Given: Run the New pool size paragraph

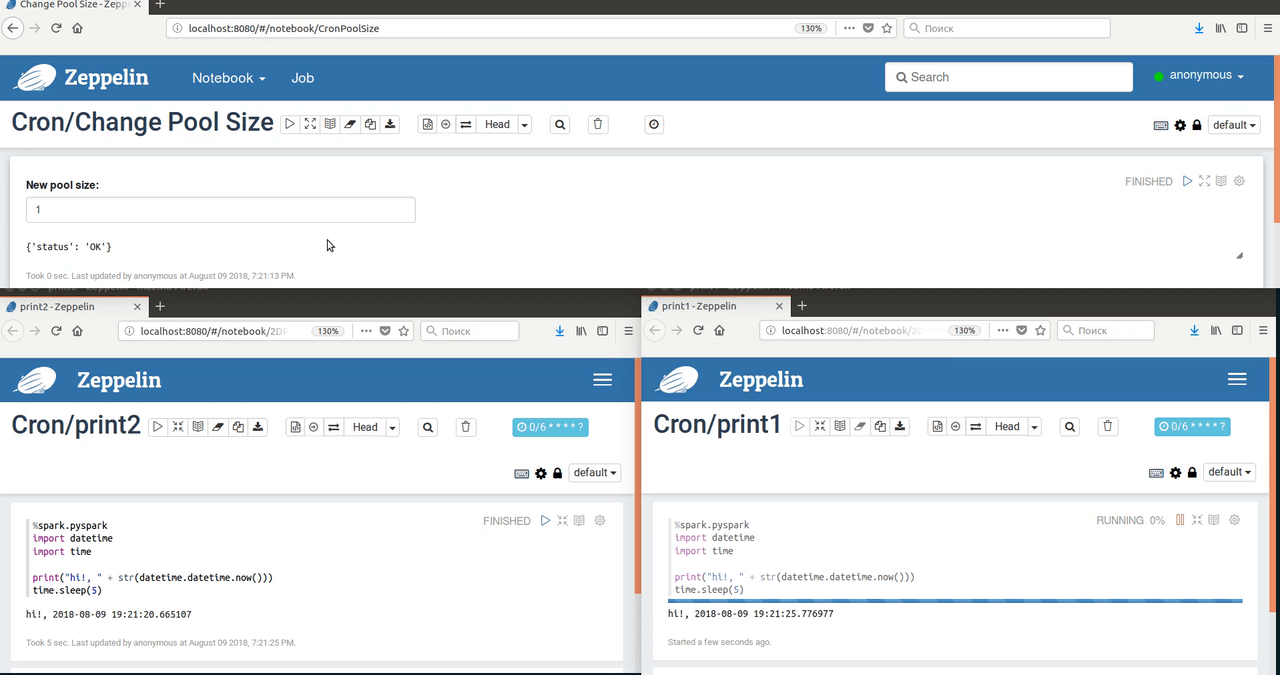Looking at the screenshot, I should 1187,181.
